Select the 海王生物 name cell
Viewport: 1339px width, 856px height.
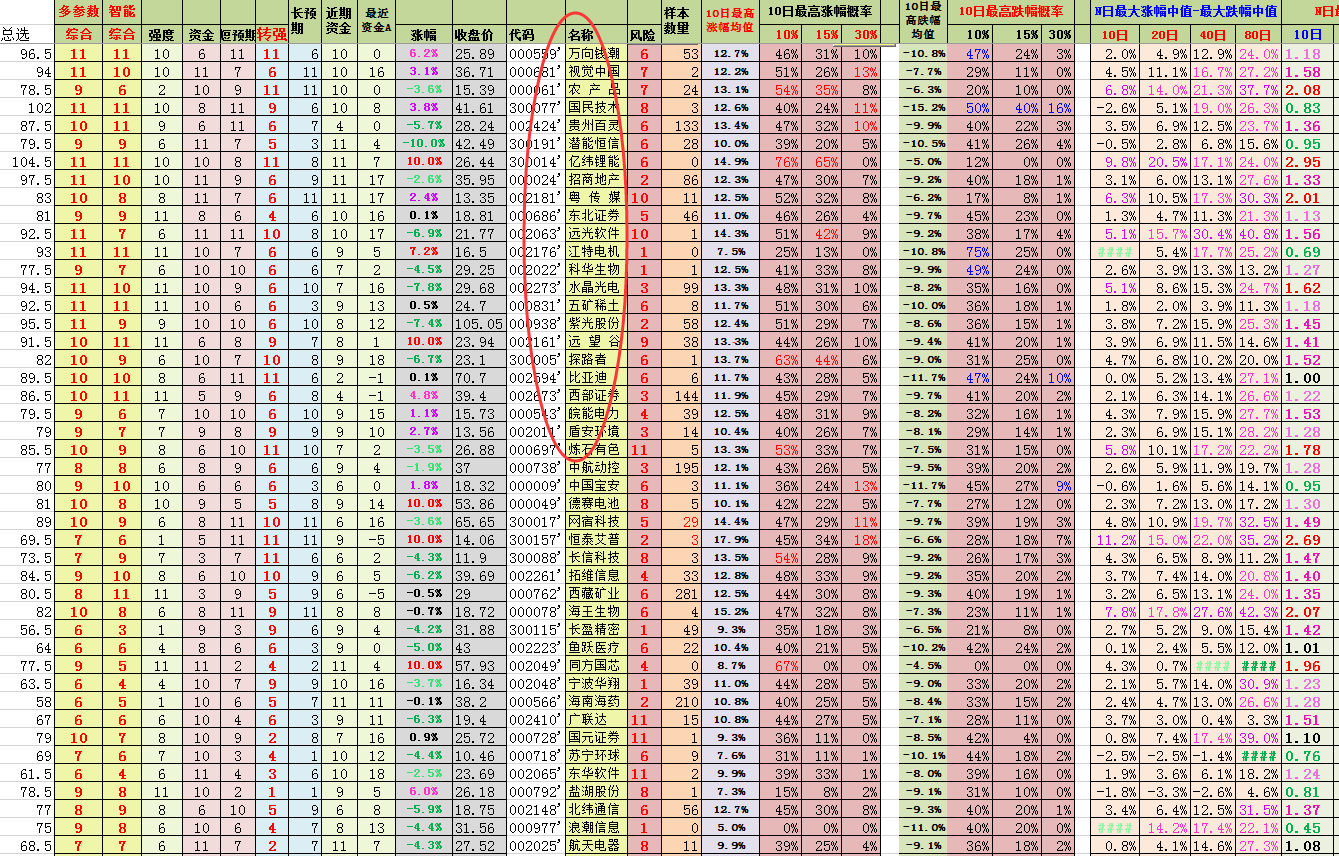[596, 611]
